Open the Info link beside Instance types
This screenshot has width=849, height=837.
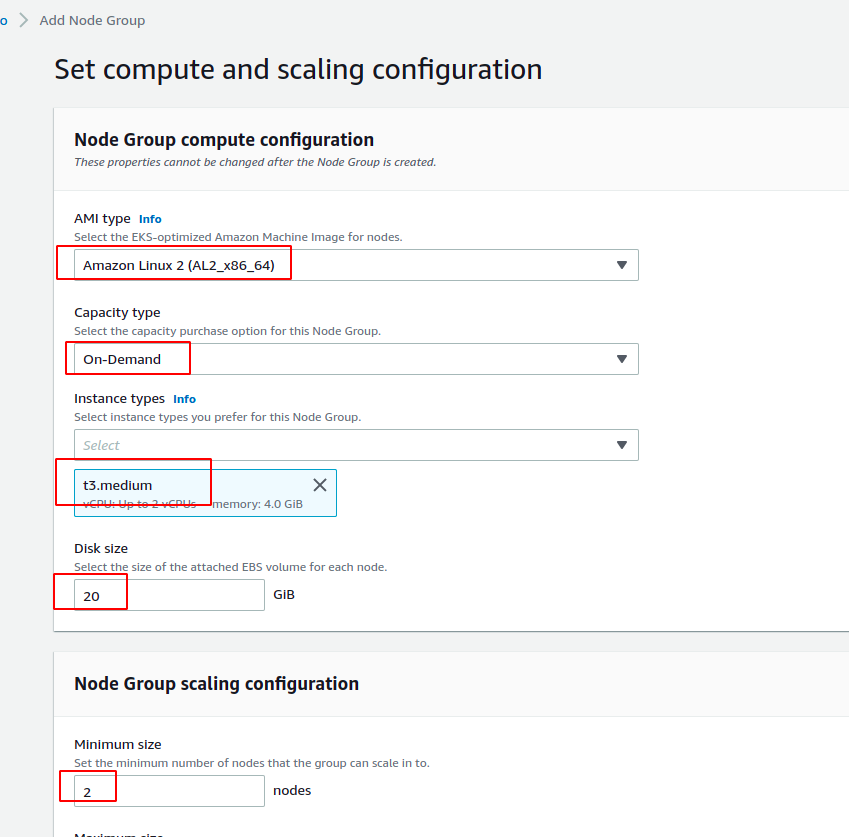tap(184, 398)
